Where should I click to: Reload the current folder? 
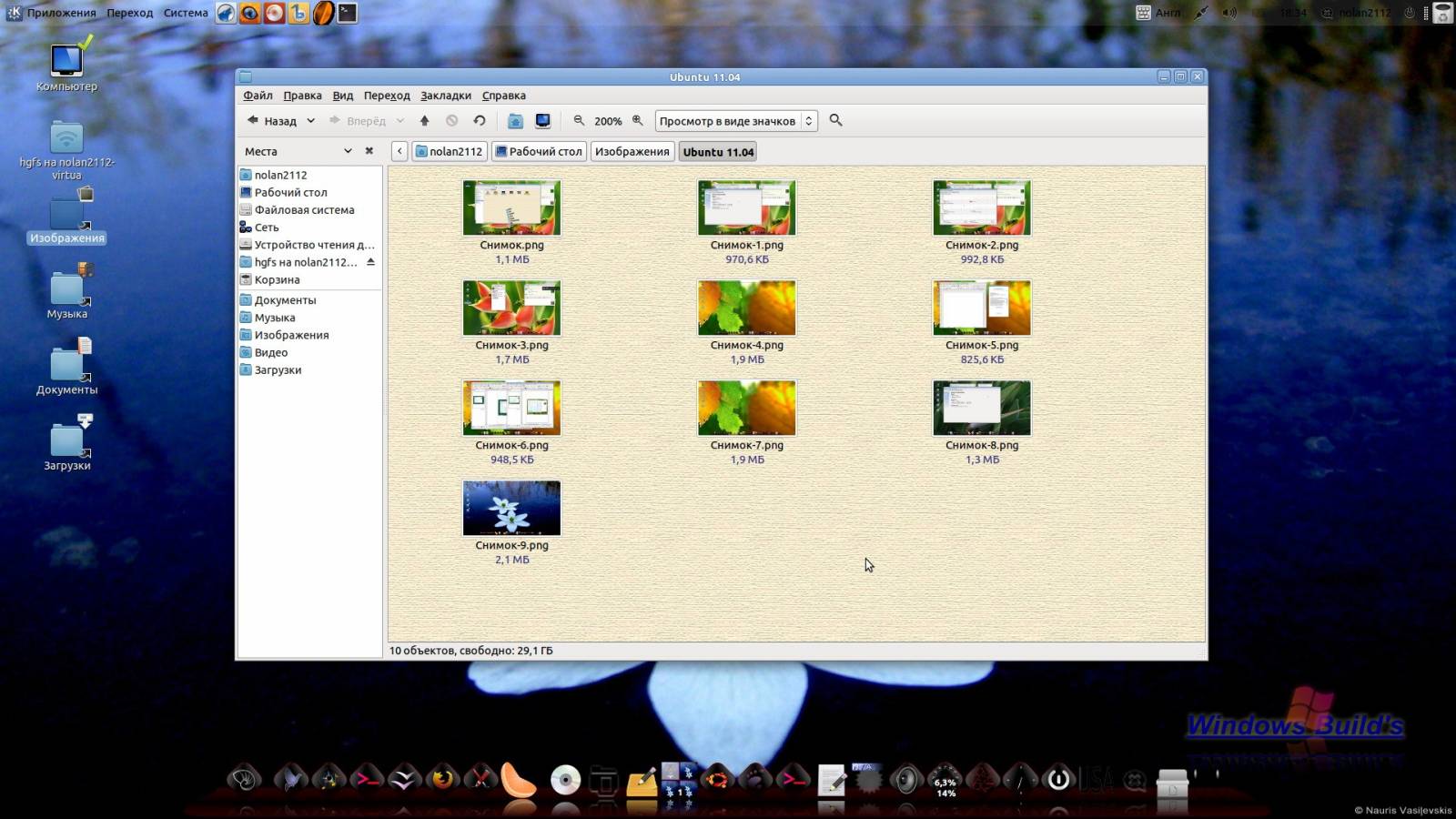point(480,120)
